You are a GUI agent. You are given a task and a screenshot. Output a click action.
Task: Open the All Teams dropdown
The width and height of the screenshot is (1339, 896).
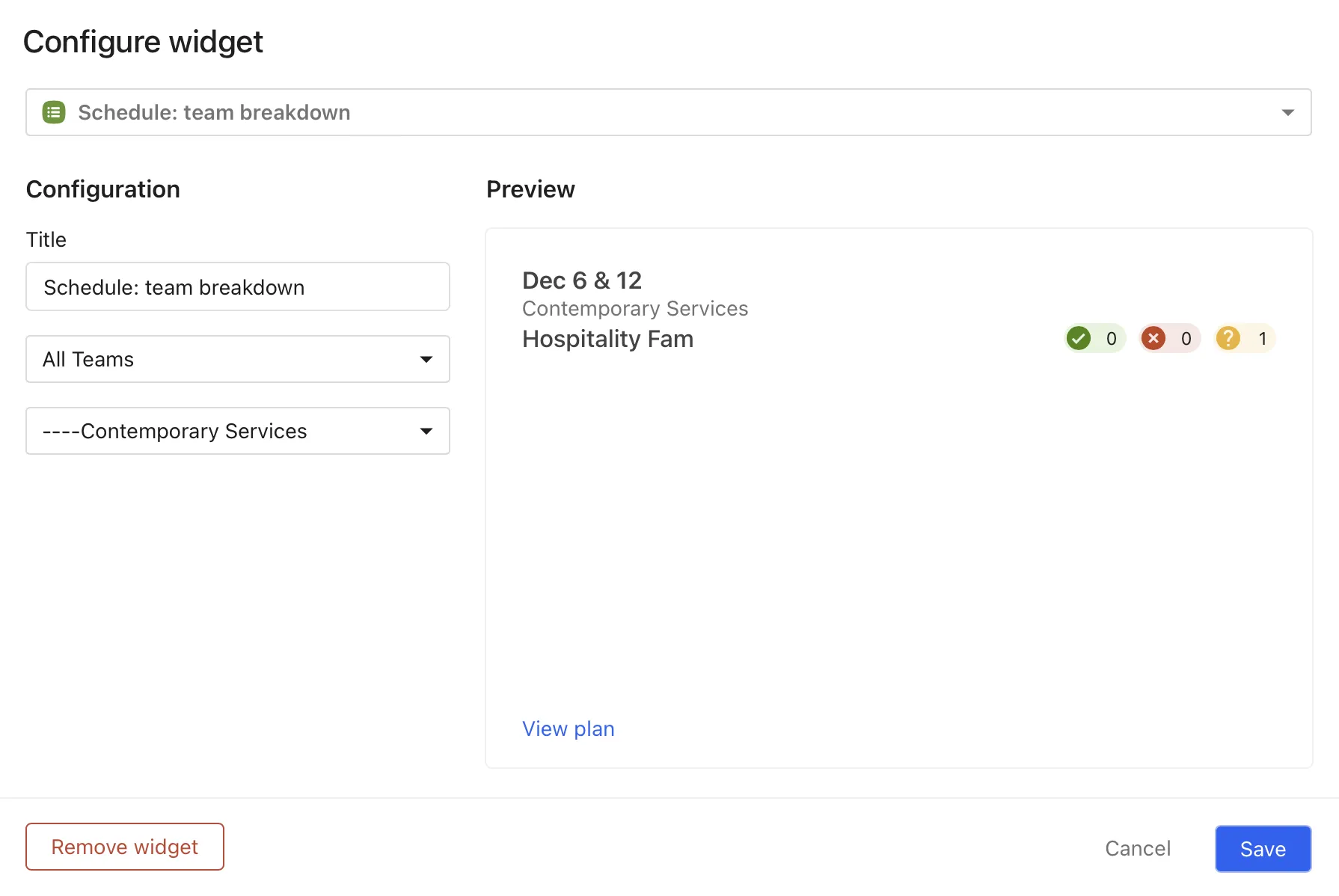(x=238, y=359)
